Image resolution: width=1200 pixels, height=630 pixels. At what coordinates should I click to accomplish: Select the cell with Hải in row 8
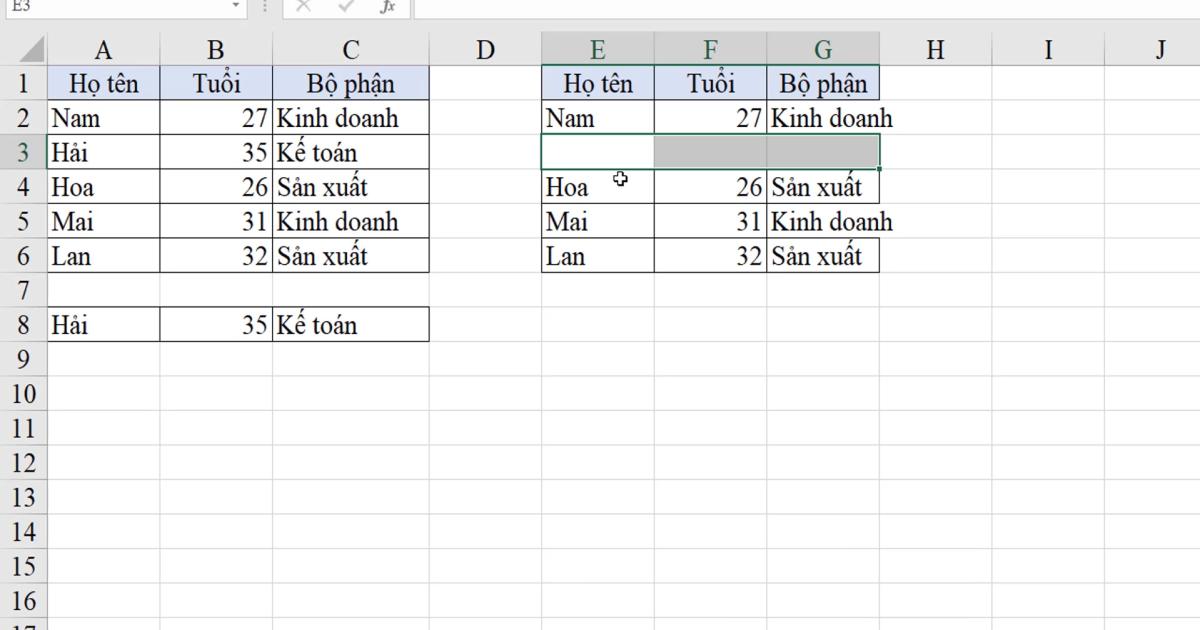103,324
